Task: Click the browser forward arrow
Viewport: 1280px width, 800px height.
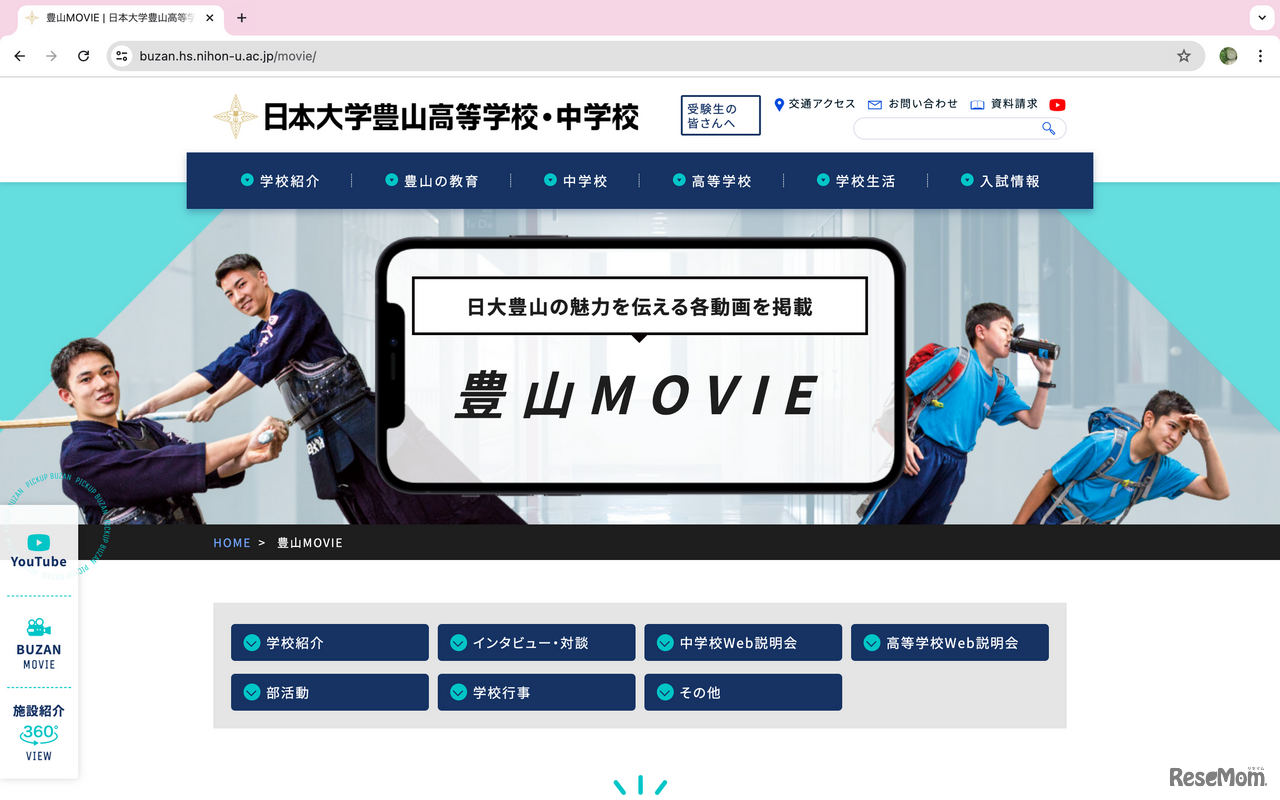Action: [x=52, y=56]
